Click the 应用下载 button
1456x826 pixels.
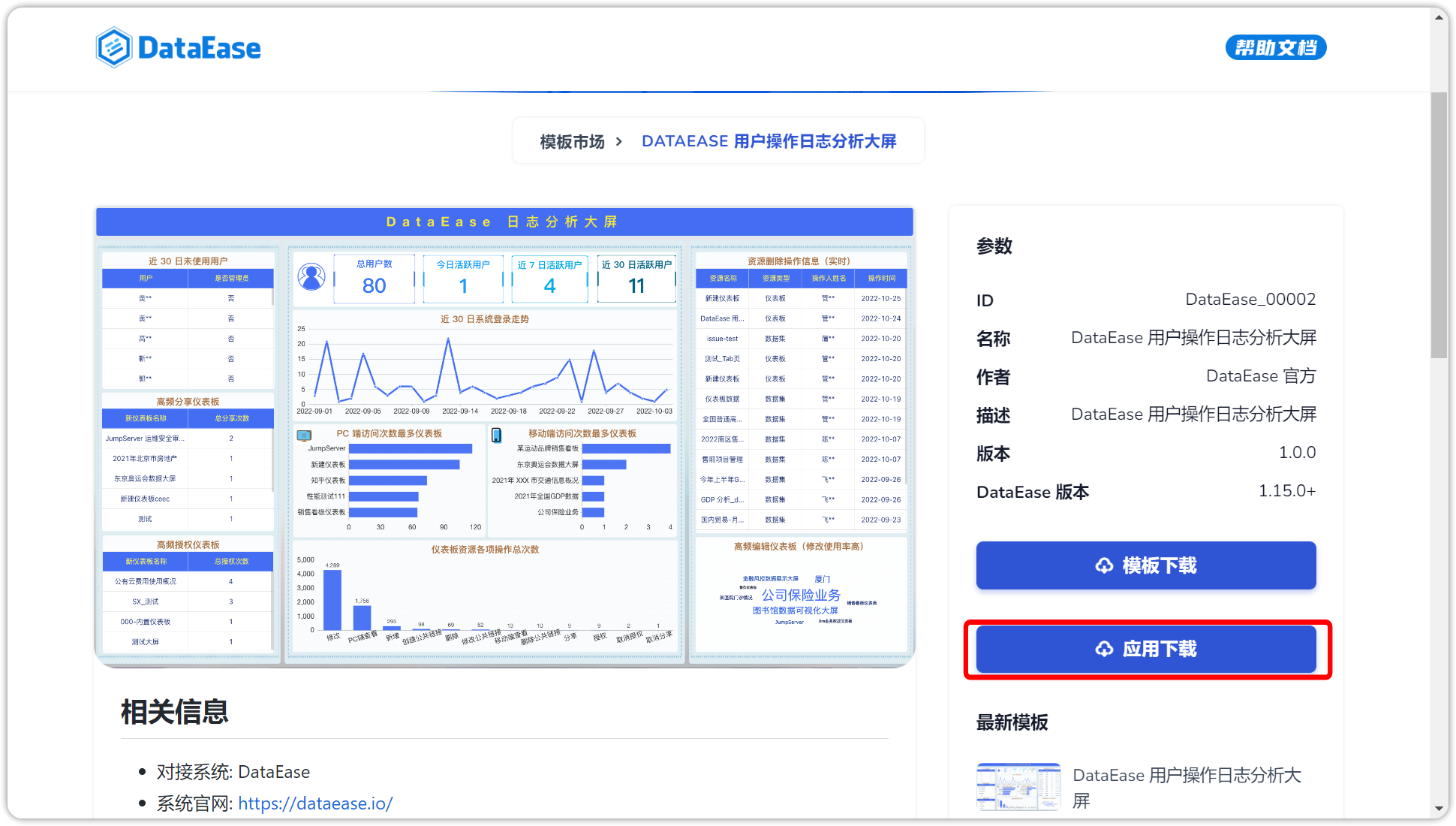(1146, 648)
